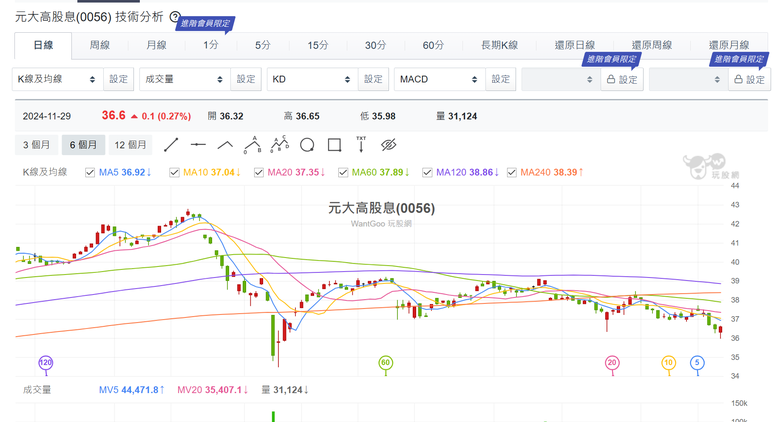Toggle hide drawings eye-slash icon
This screenshot has height=422, width=780.
389,145
